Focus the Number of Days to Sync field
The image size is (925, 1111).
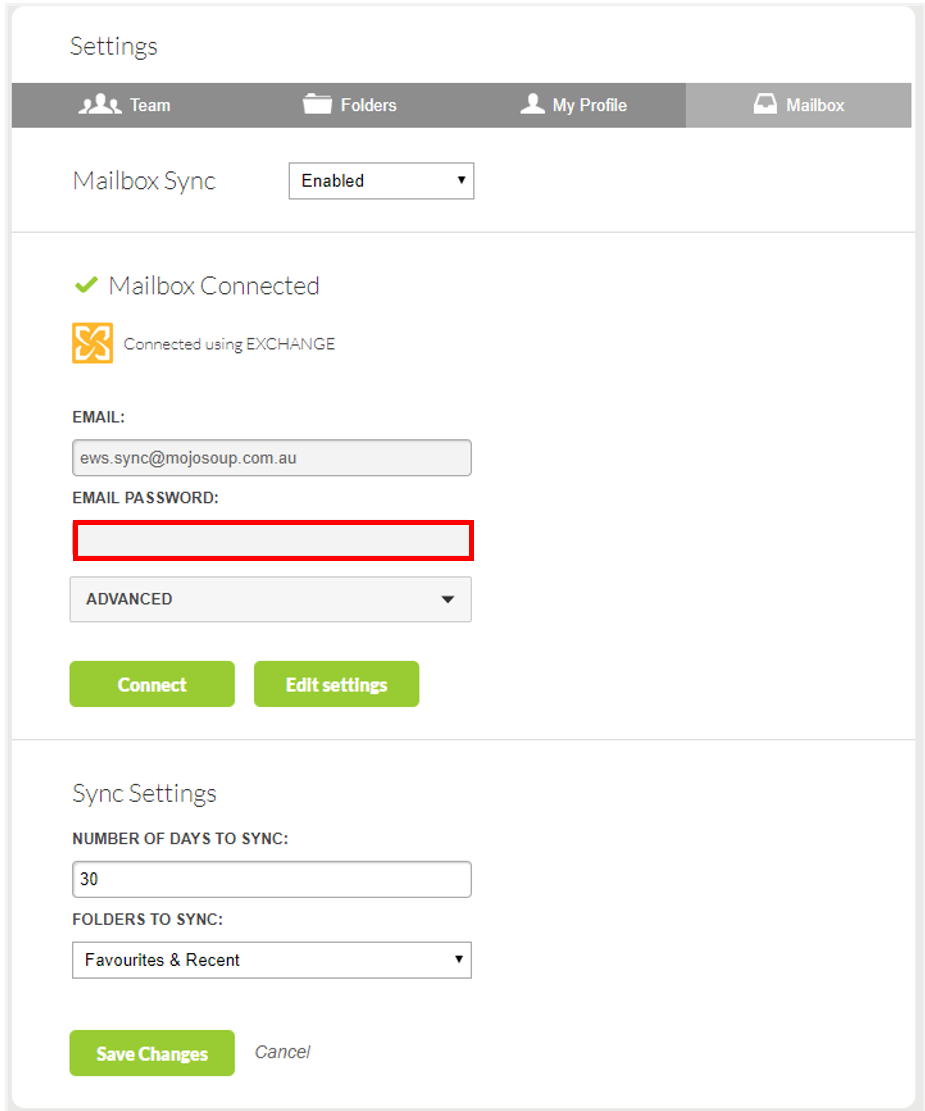(x=271, y=880)
